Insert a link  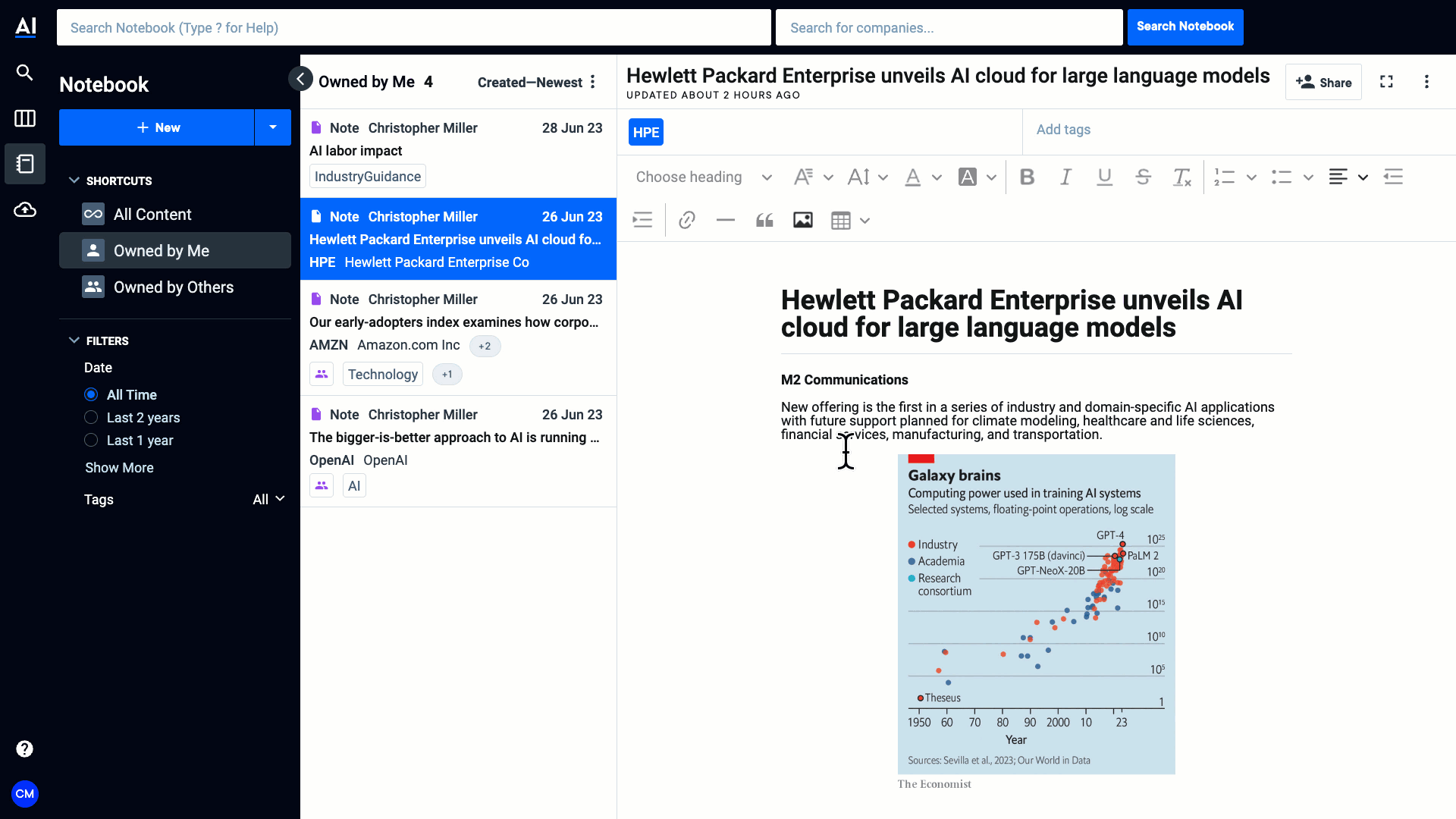(x=687, y=221)
